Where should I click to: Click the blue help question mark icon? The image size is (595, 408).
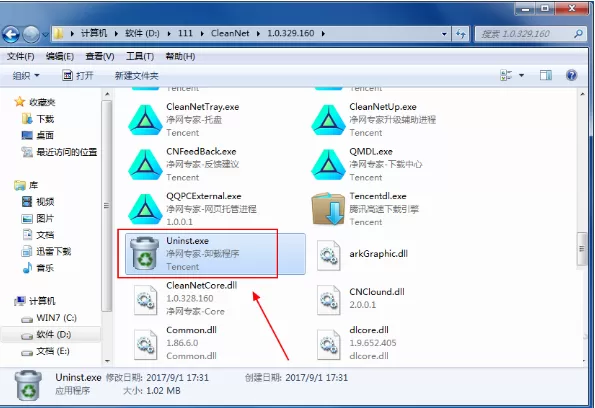point(571,75)
